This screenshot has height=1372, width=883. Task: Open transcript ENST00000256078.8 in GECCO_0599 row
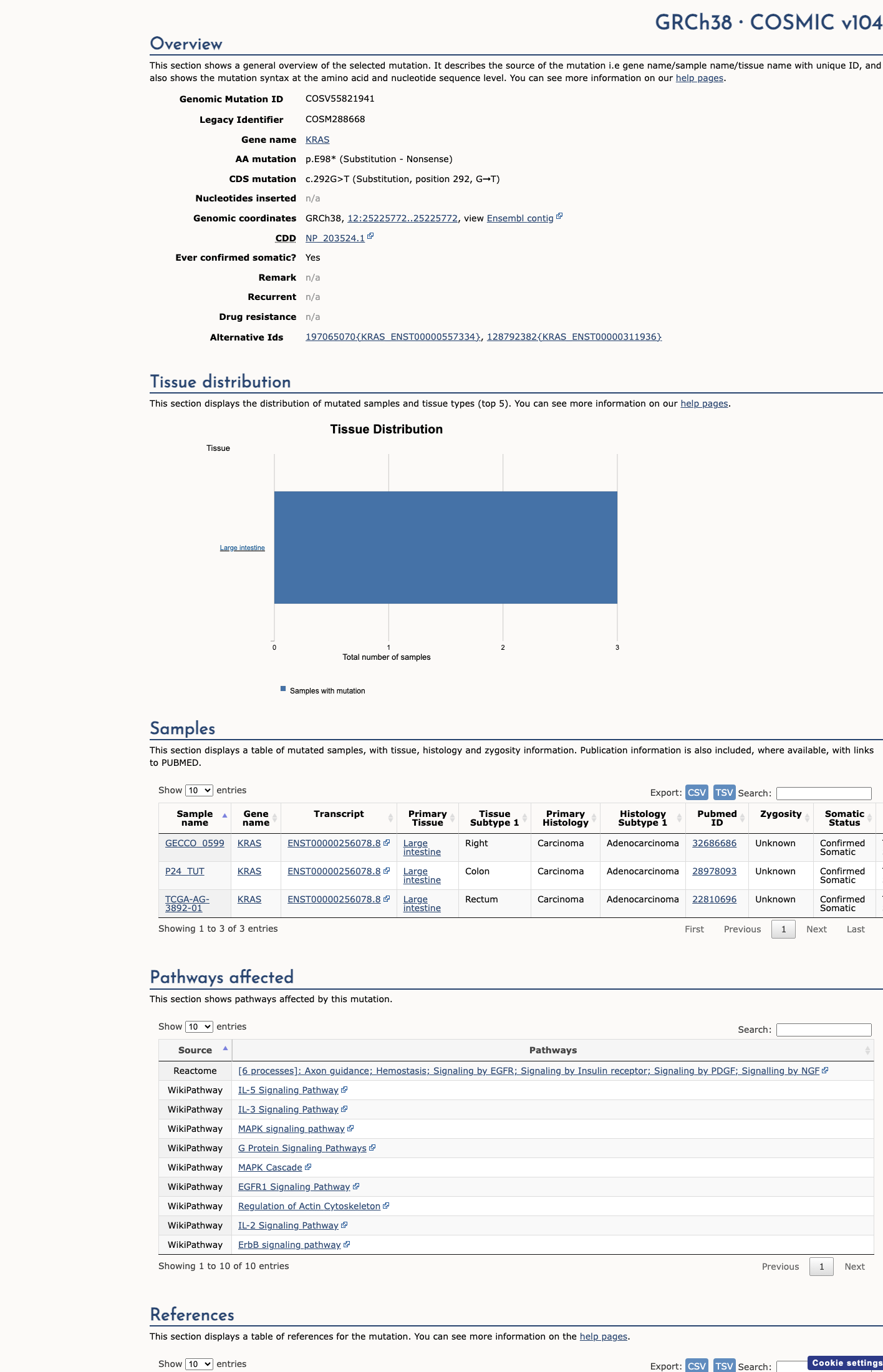(x=334, y=843)
